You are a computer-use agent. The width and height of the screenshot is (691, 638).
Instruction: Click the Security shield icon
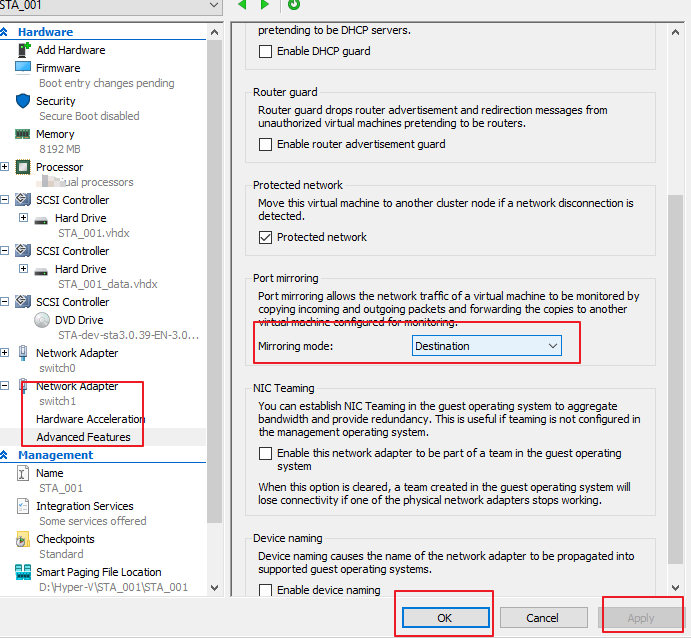23,101
